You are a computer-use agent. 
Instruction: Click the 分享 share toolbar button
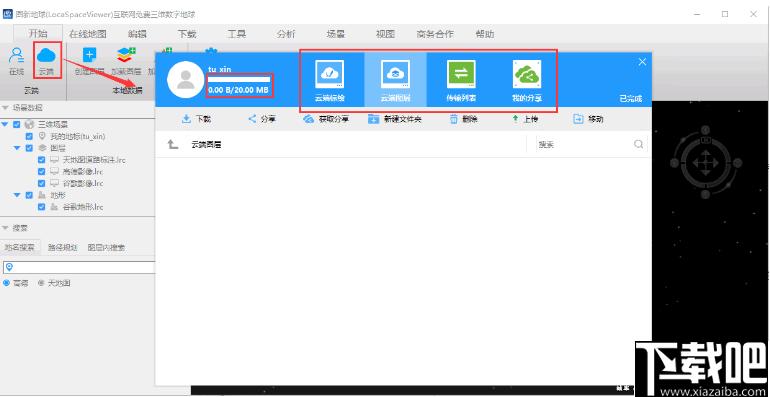(262, 119)
